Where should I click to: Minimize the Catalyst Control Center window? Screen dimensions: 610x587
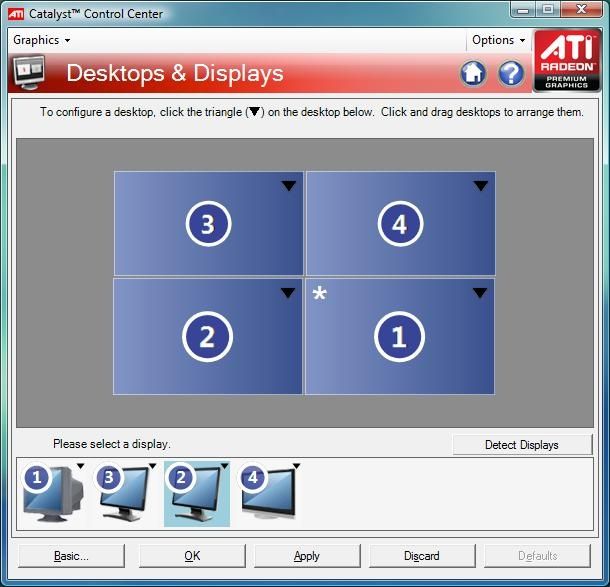click(x=523, y=10)
